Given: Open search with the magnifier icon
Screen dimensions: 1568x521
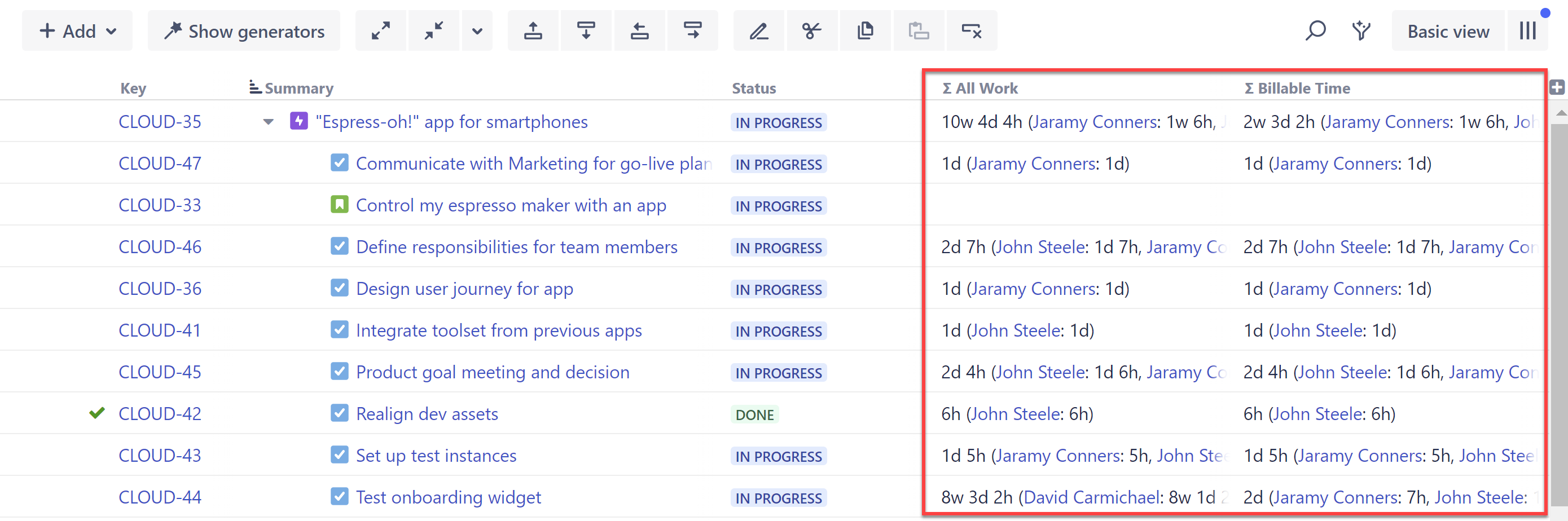Looking at the screenshot, I should pos(1315,30).
